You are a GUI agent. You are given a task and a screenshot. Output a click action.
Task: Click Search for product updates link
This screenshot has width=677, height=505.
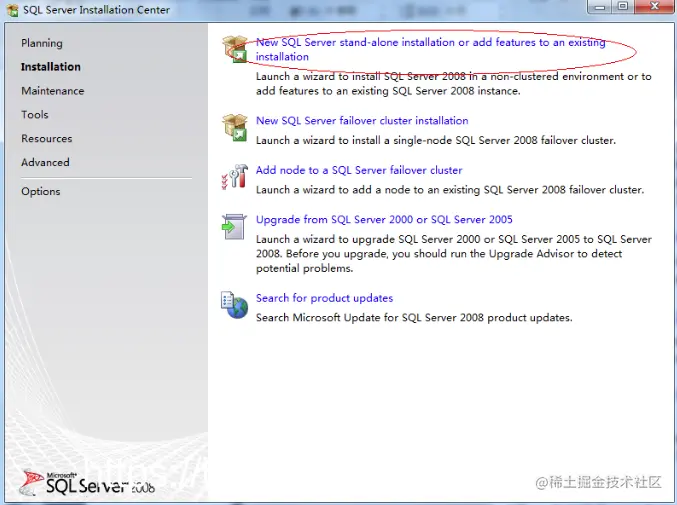tap(325, 298)
